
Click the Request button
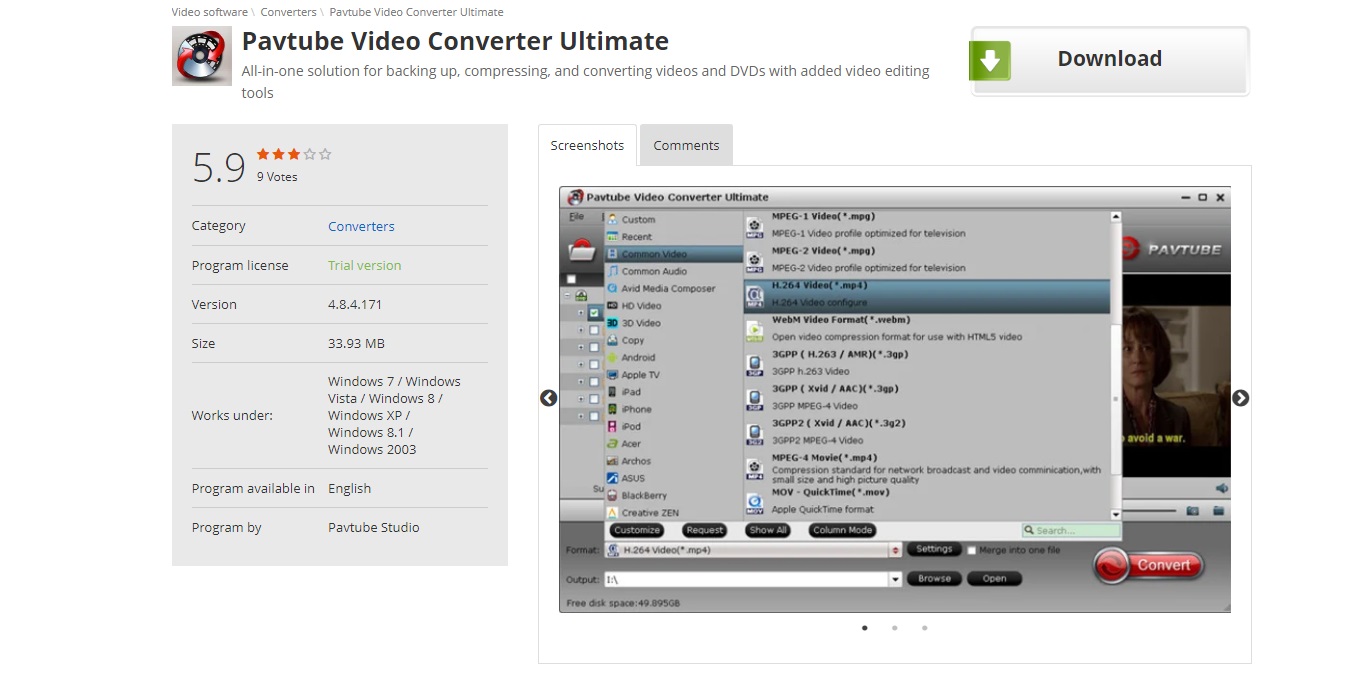pos(704,530)
